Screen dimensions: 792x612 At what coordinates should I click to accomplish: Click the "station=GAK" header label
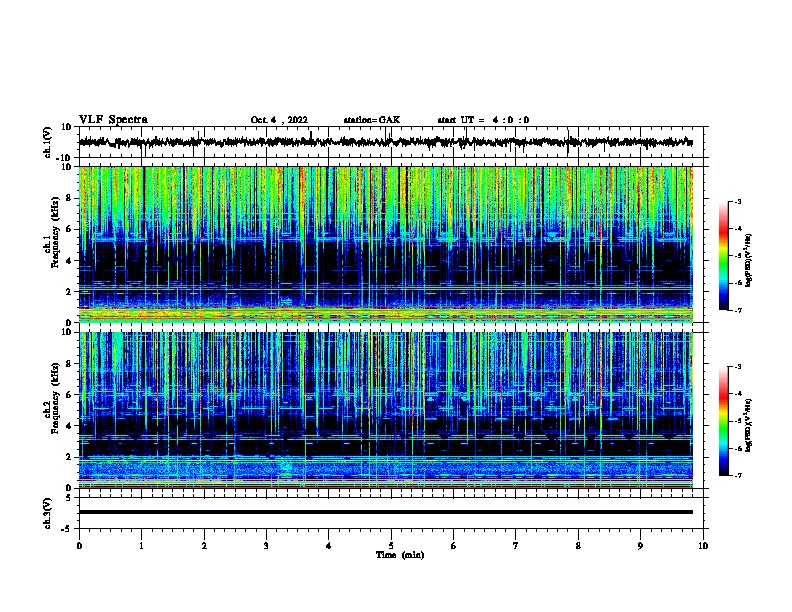(372, 120)
